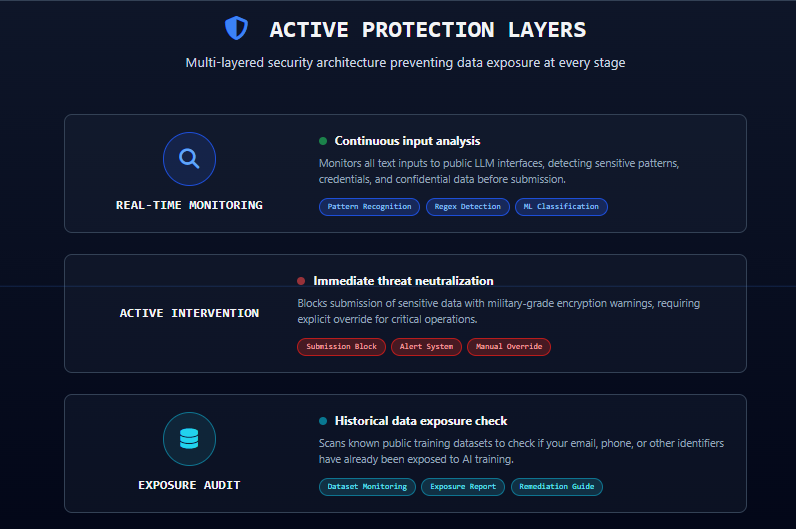Click the green Continuous input analysis dot
This screenshot has width=796, height=529.
point(323,141)
